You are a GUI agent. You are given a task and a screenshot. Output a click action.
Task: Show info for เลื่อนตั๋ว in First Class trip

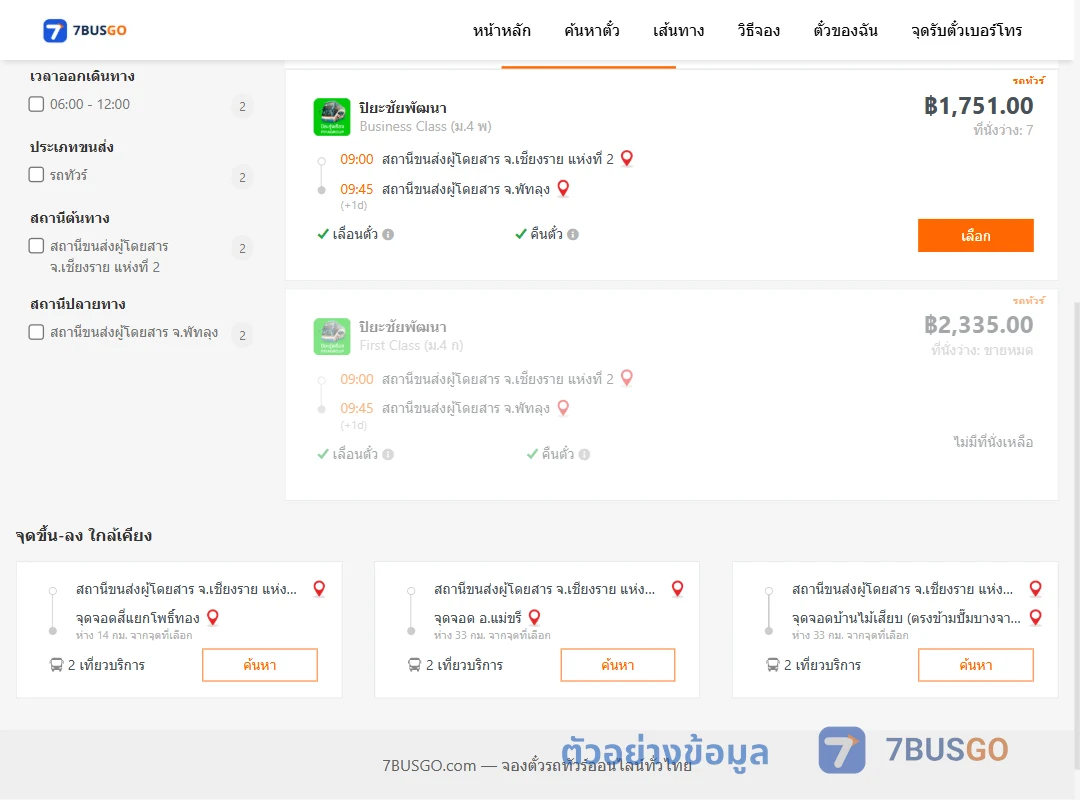(388, 454)
